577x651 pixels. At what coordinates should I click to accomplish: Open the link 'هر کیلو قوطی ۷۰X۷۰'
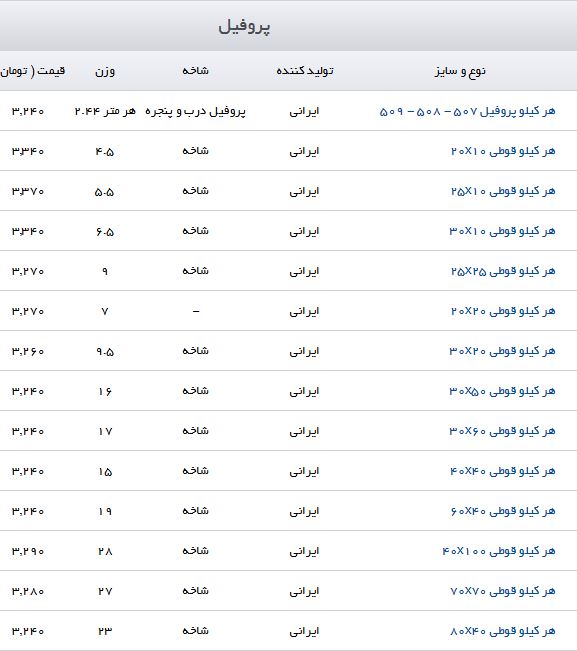(503, 591)
